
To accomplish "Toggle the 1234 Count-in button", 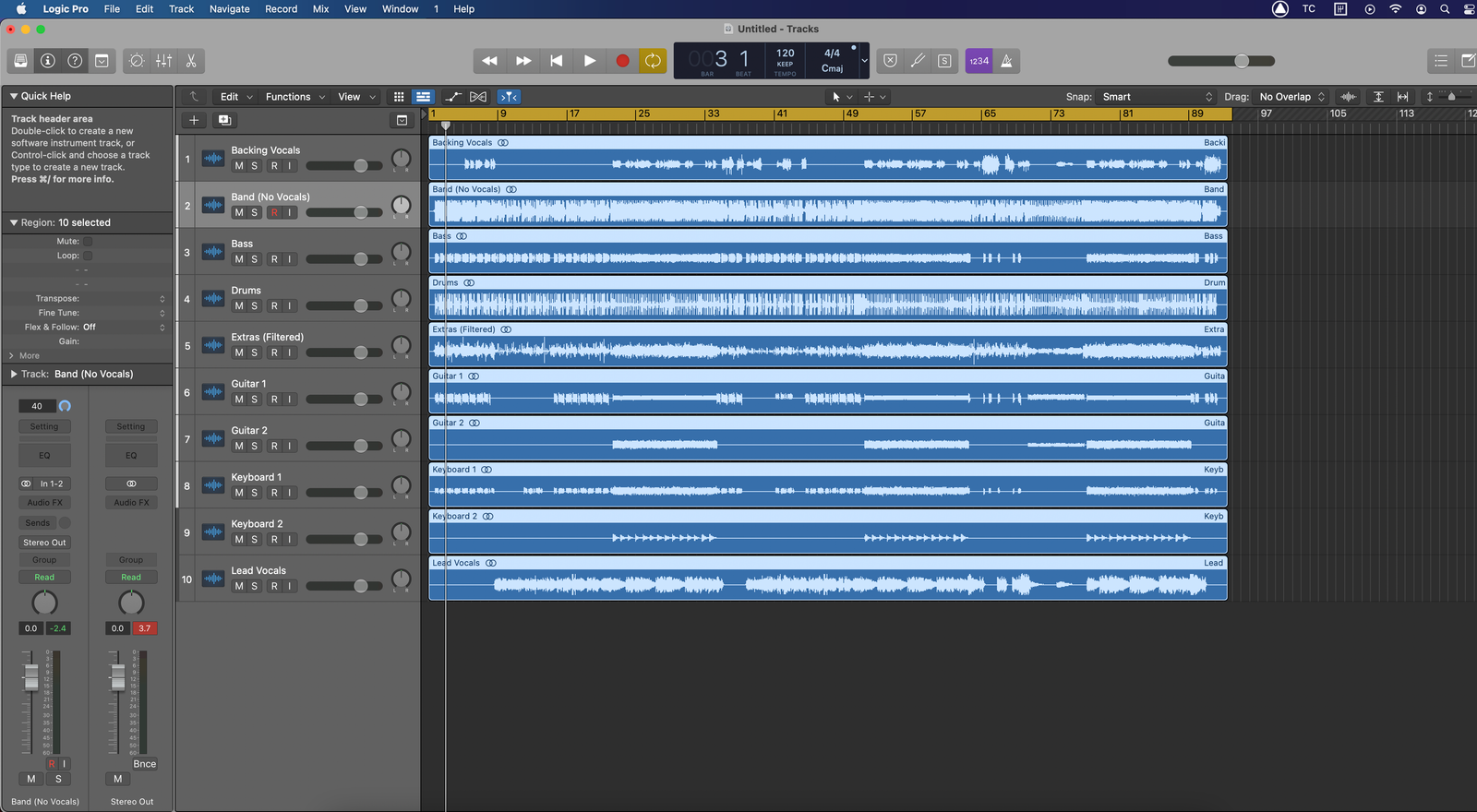I will point(979,61).
